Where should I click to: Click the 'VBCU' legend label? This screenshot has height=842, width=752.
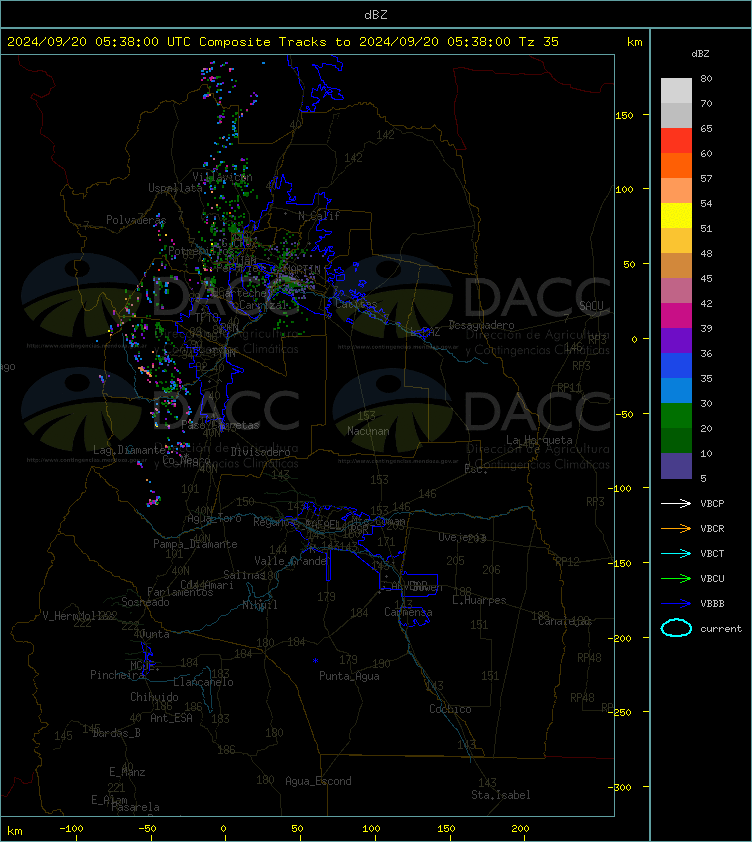tap(712, 579)
